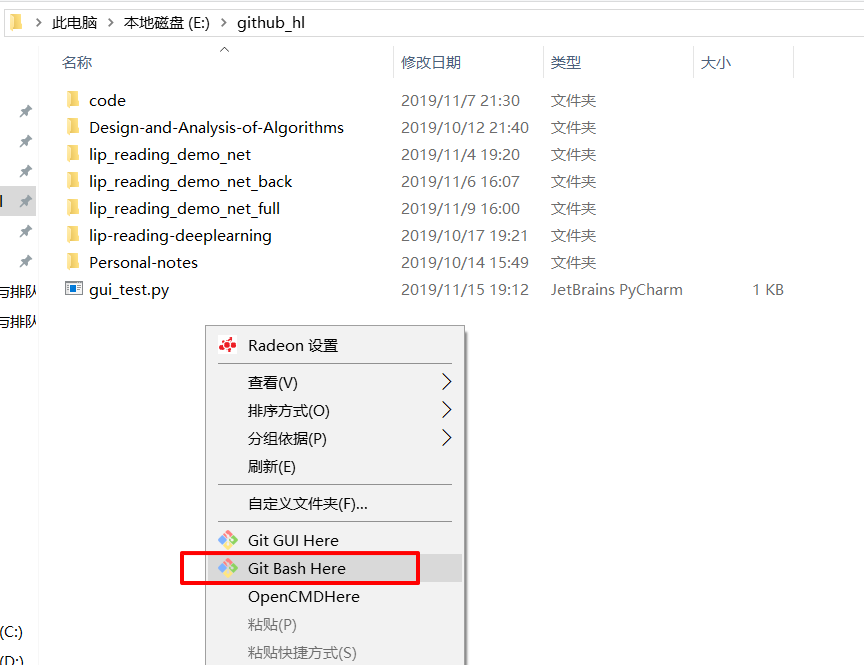Select the lip_reading_demo_net_back folder name
Image resolution: width=864 pixels, height=665 pixels.
pyautogui.click(x=191, y=181)
